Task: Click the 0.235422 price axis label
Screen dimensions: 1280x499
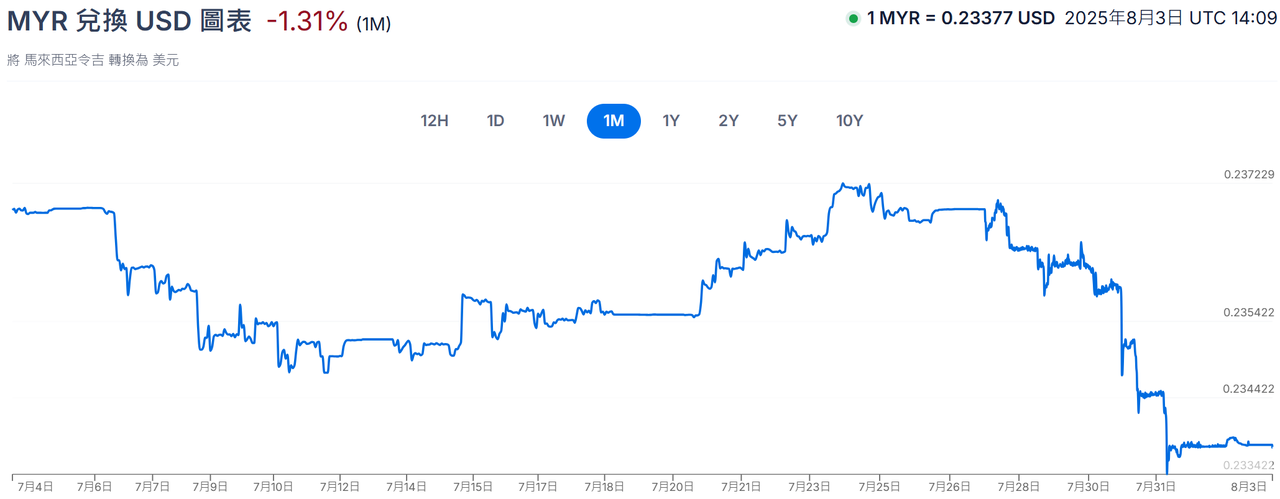Action: tap(1249, 313)
